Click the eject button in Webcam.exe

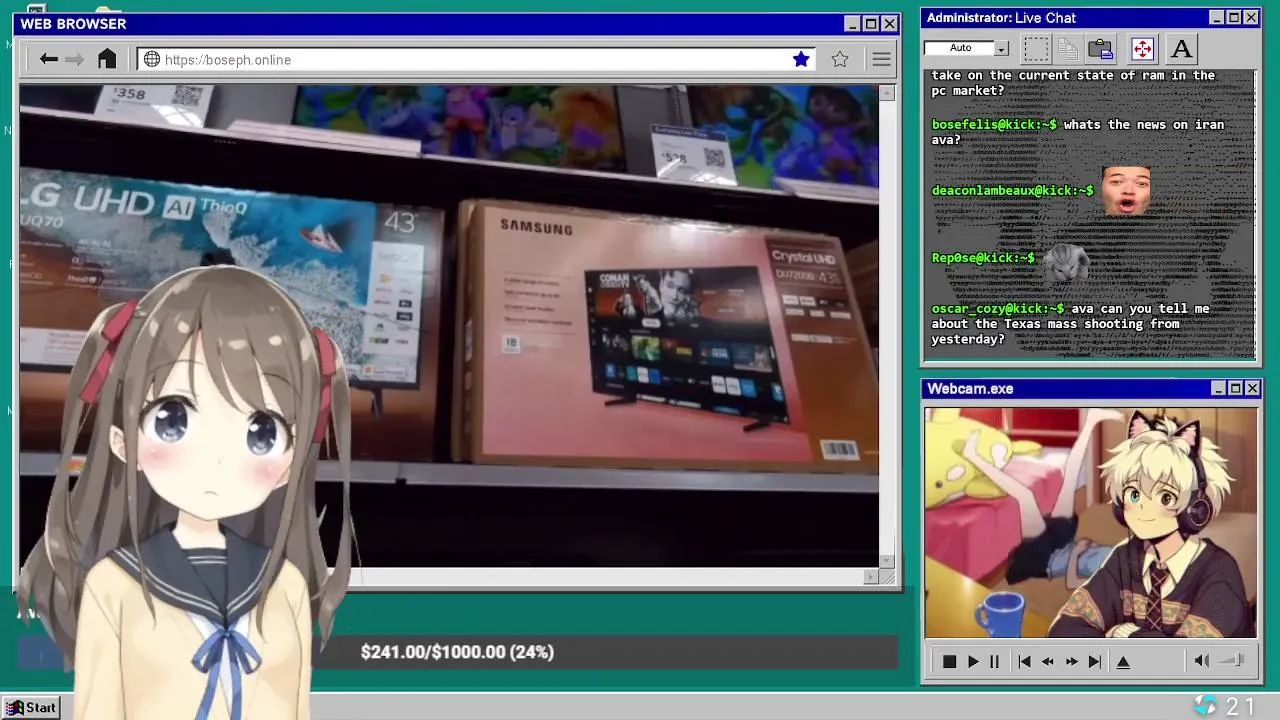tap(1123, 661)
